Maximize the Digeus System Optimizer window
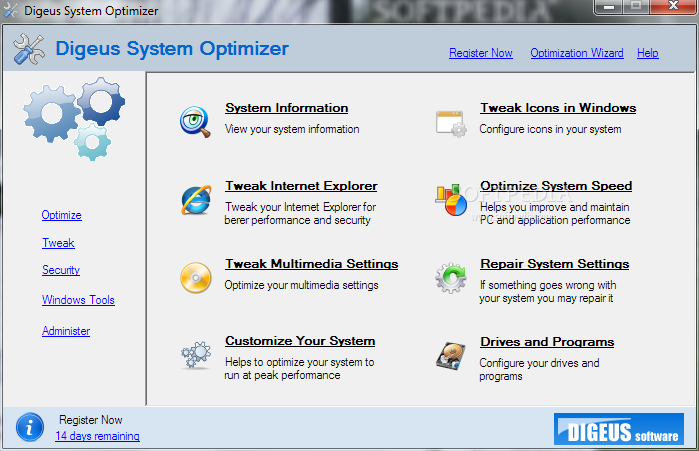 coord(636,7)
